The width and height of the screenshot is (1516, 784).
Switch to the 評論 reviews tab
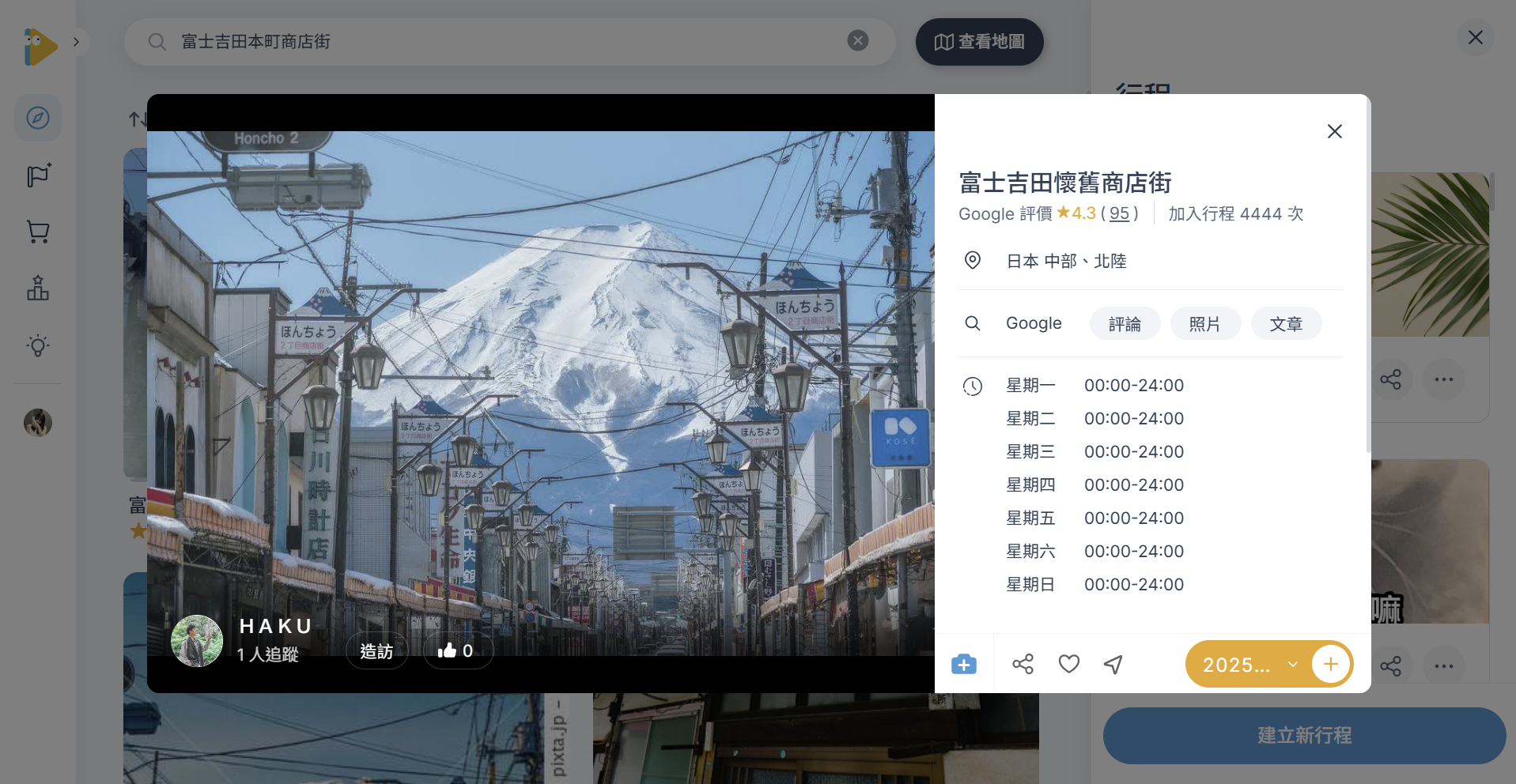(x=1124, y=322)
